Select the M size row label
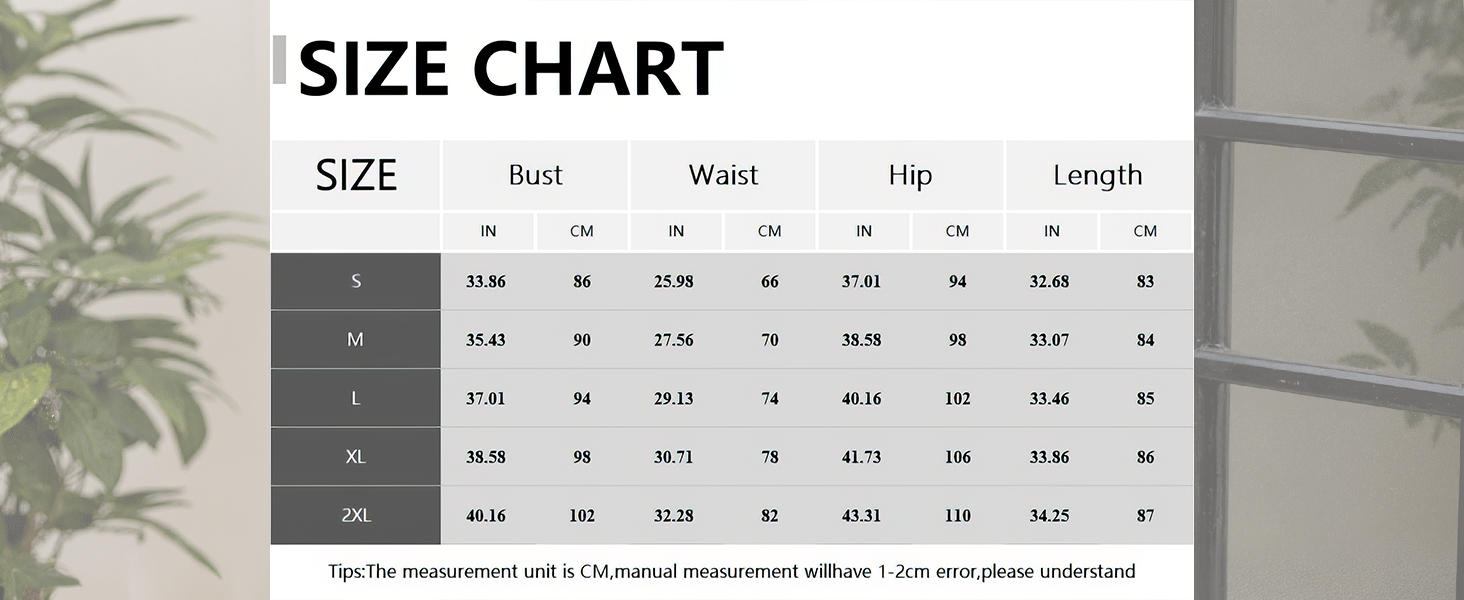Screen dimensions: 1464x600 (356, 340)
